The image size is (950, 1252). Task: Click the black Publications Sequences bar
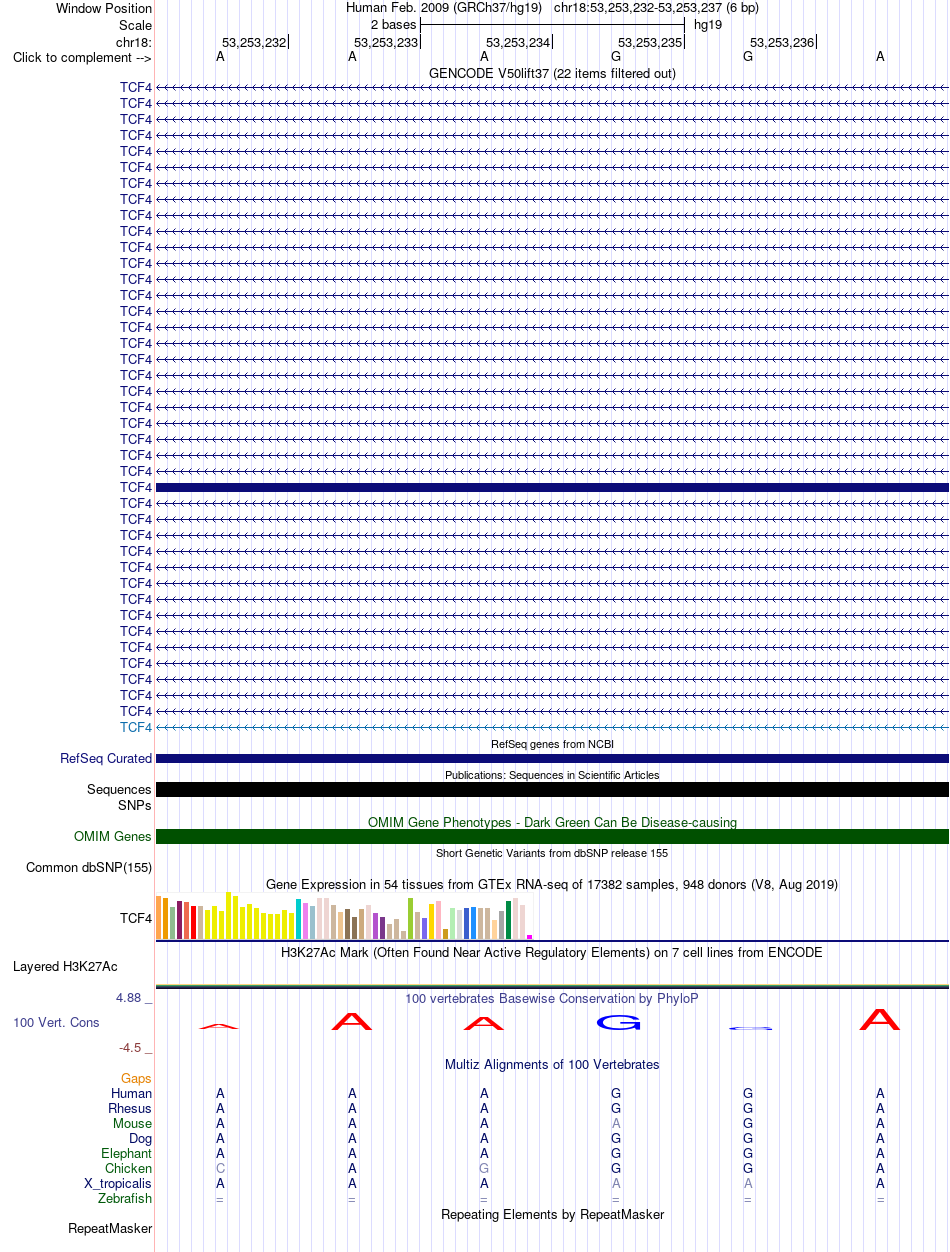pyautogui.click(x=552, y=790)
